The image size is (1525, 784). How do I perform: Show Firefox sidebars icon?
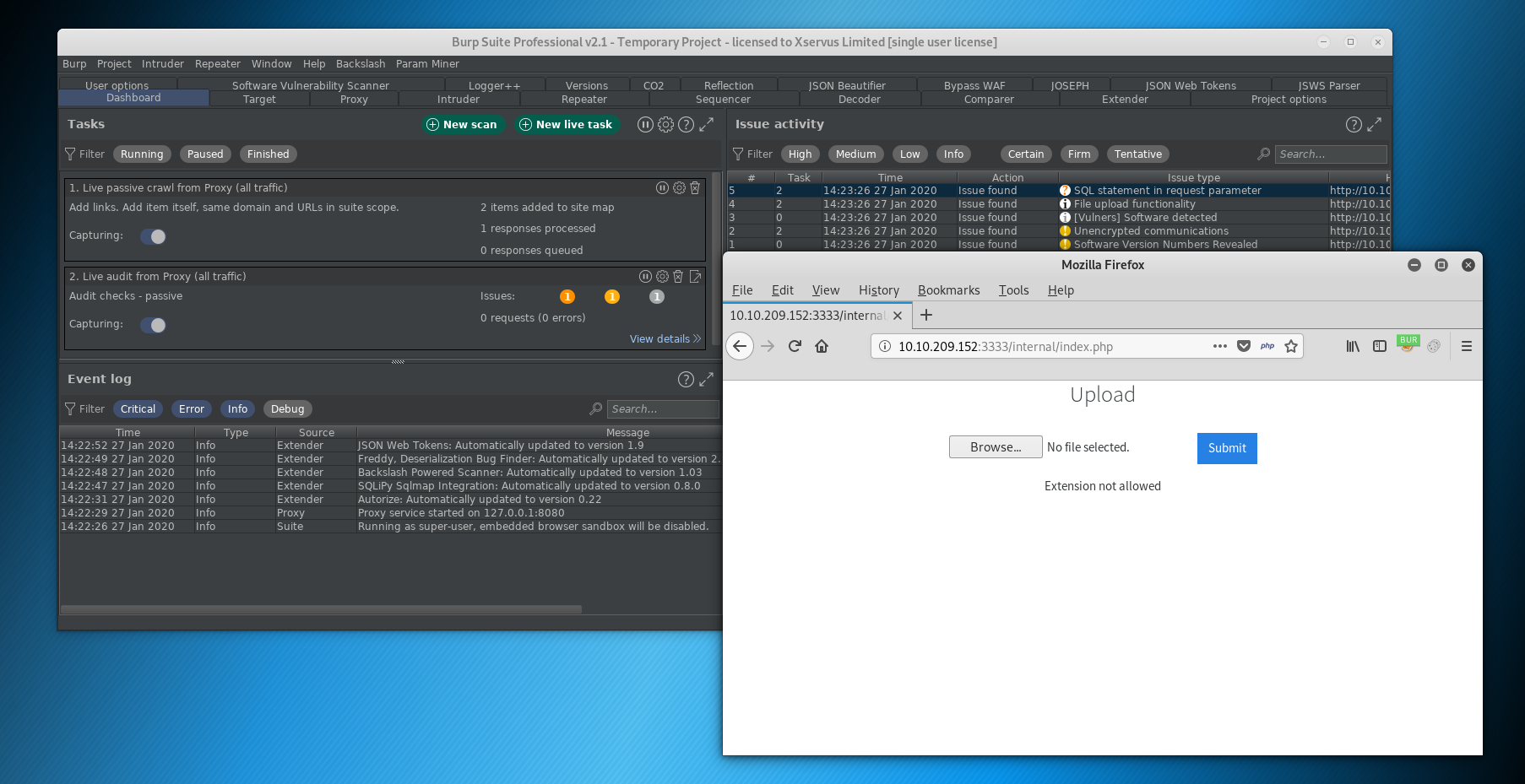[x=1380, y=346]
